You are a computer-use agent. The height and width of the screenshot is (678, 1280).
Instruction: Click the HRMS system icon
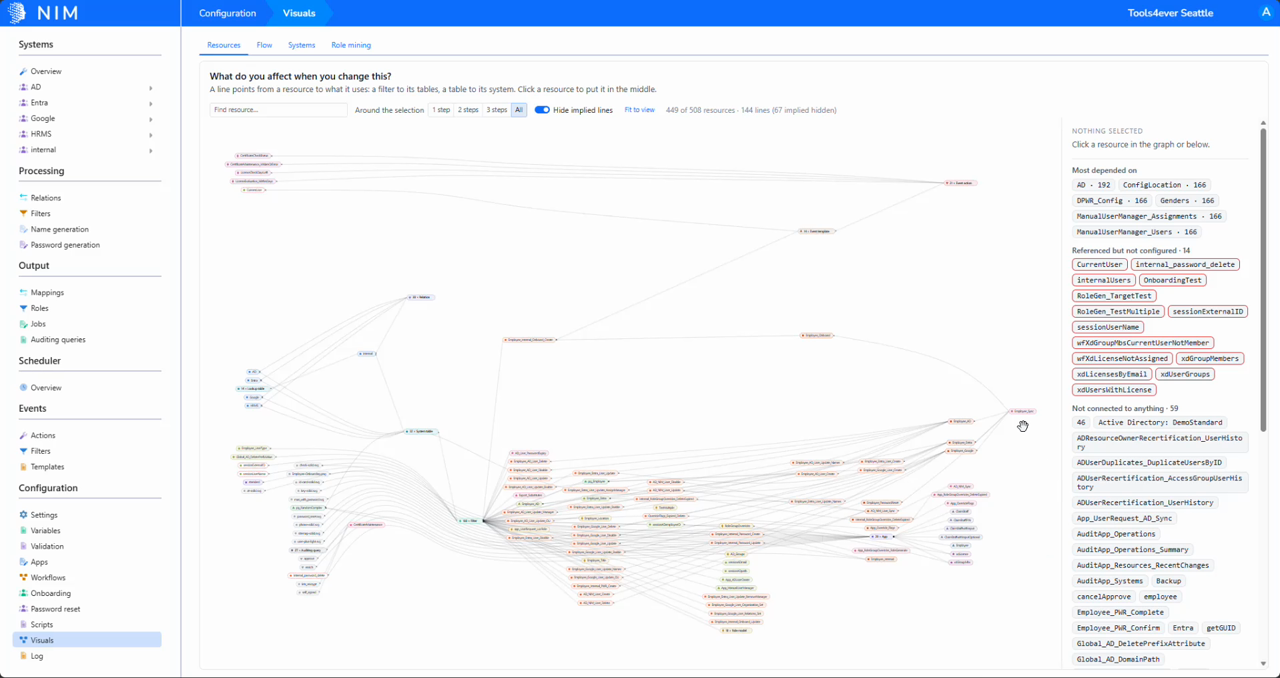[x=23, y=134]
